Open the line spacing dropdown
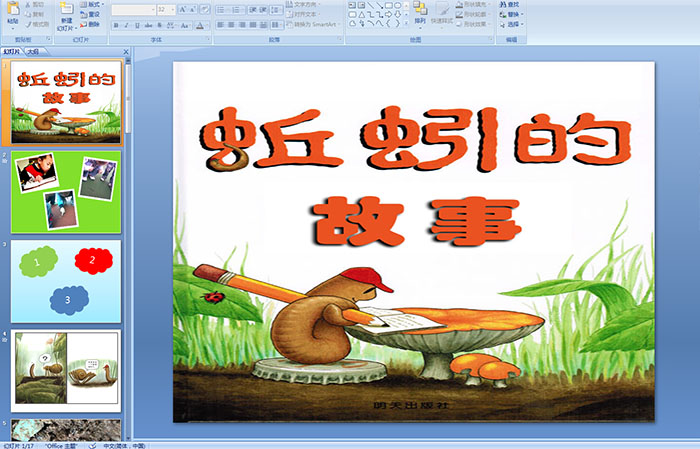700x449 pixels. tap(276, 10)
